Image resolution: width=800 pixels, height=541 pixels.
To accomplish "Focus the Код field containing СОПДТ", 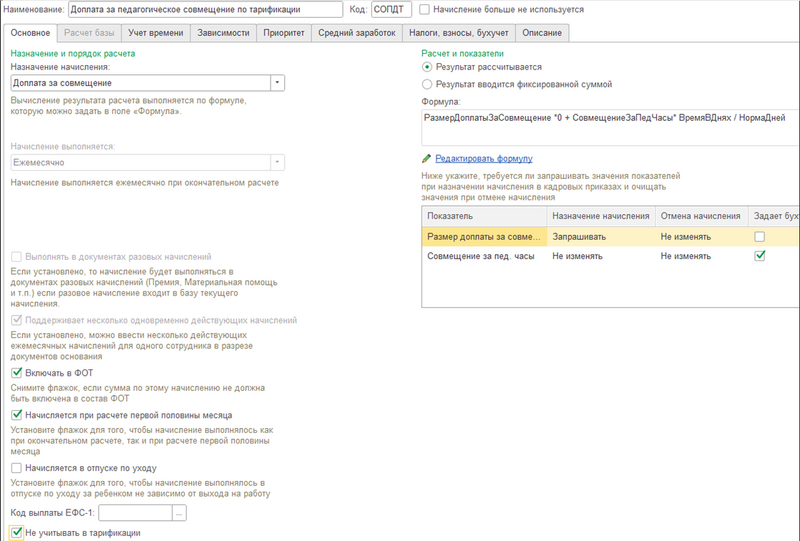I will click(x=390, y=9).
